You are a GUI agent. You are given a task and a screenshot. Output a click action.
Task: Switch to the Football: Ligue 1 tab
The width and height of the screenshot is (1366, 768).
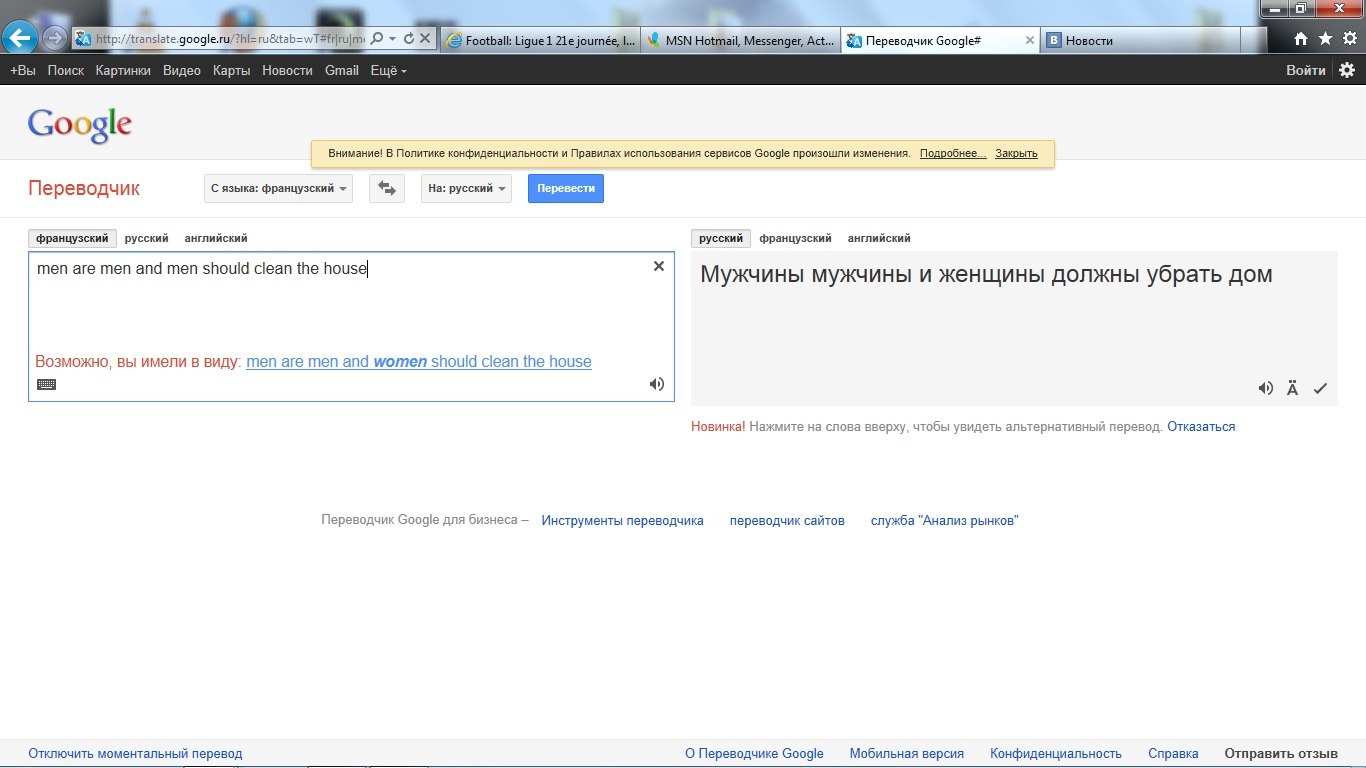[539, 40]
